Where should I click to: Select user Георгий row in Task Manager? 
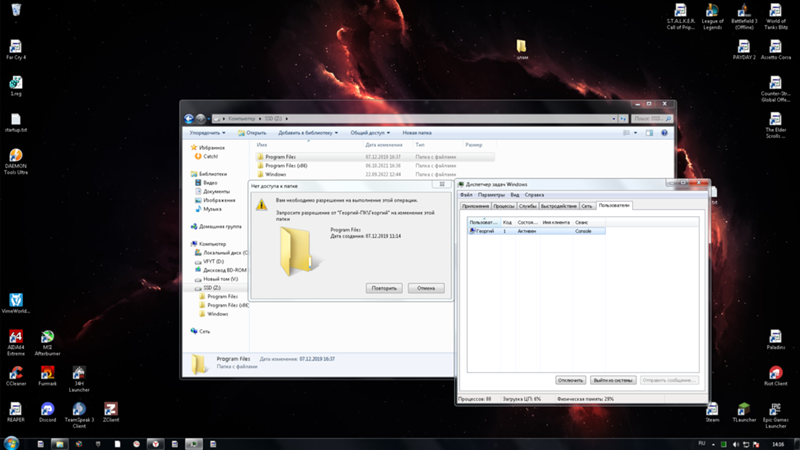(x=536, y=231)
